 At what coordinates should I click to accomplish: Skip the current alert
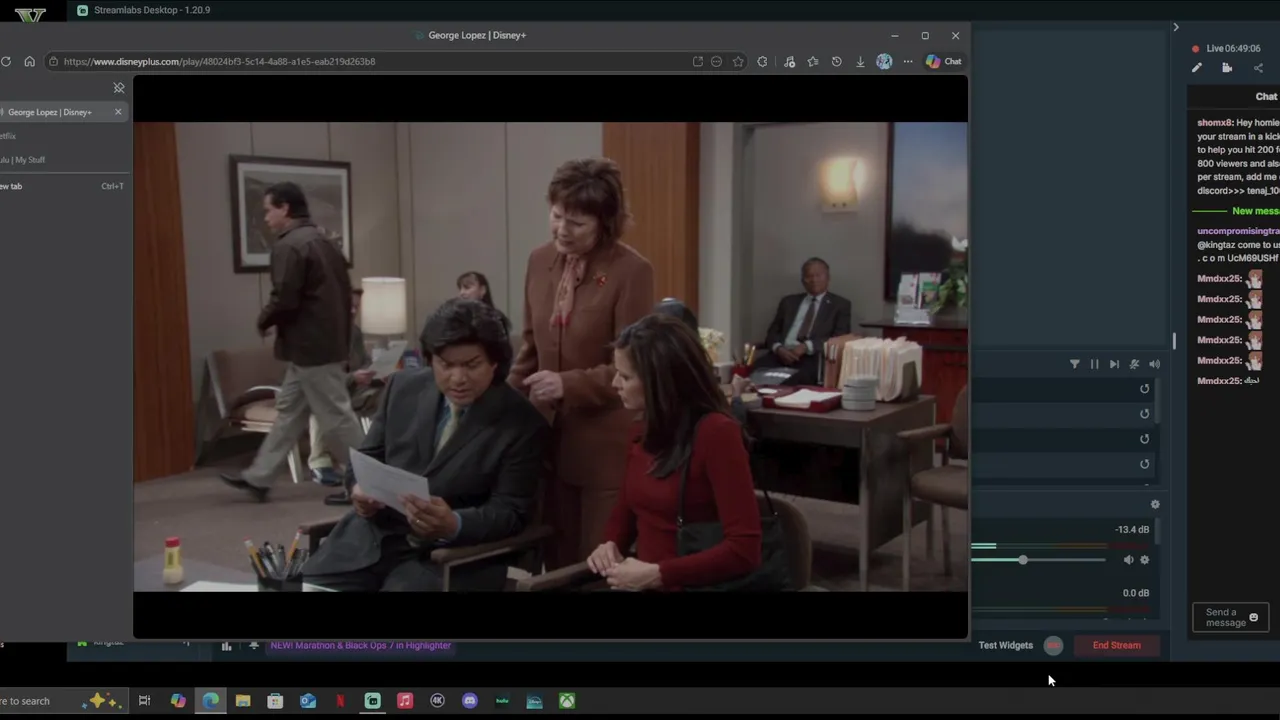pos(1114,364)
